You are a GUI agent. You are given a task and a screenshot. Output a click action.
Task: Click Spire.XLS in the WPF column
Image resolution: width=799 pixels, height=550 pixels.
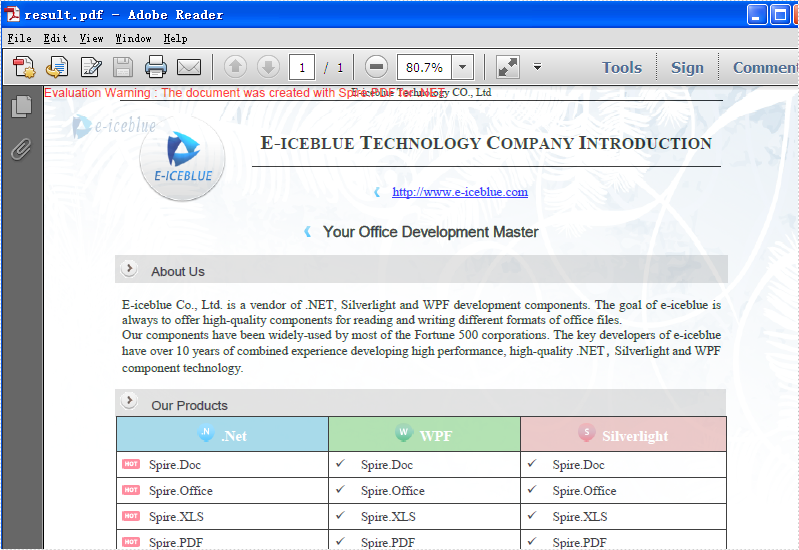388,517
